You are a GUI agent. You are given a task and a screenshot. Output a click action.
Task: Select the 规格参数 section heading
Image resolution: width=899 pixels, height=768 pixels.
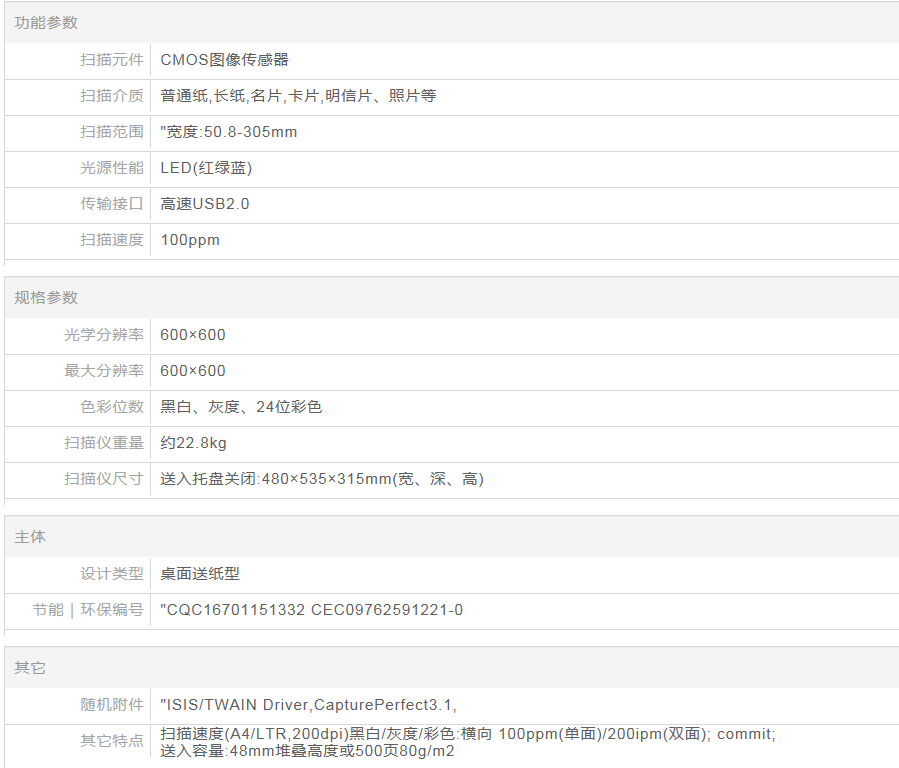[x=46, y=298]
